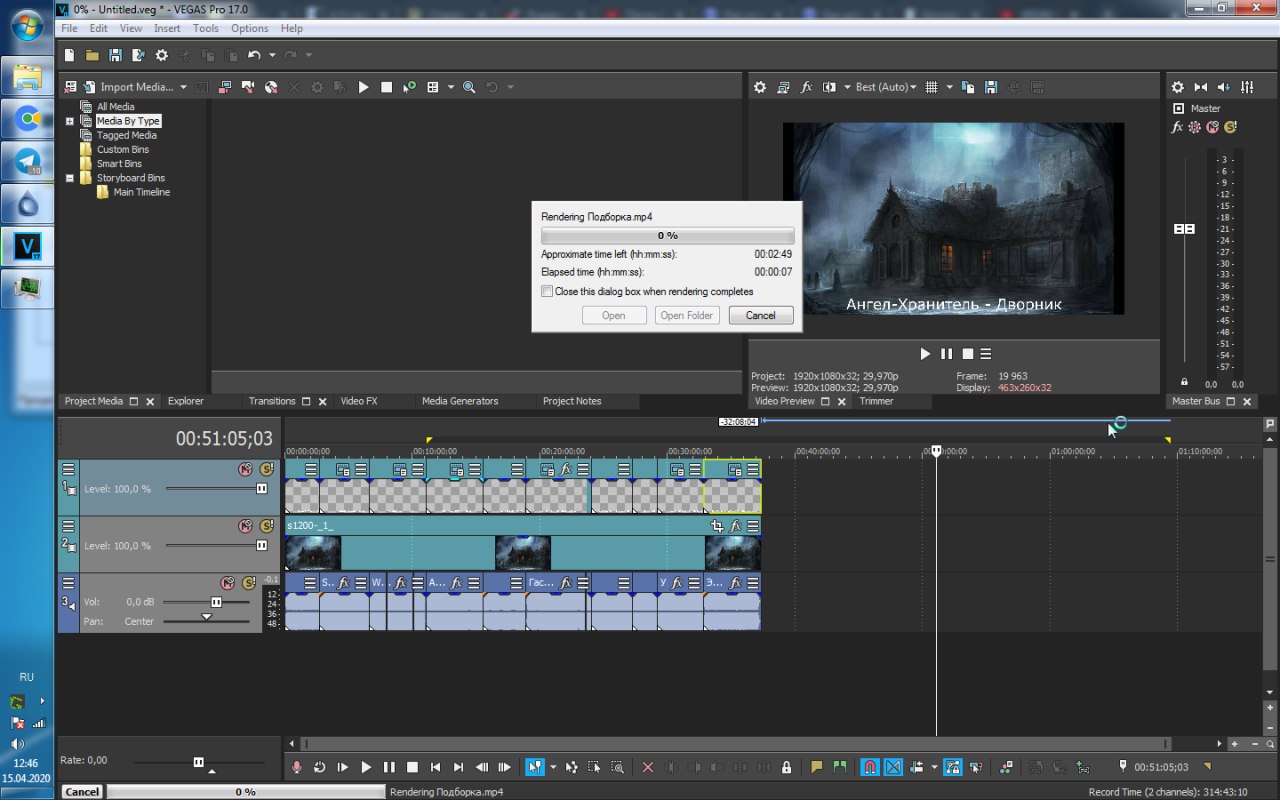This screenshot has width=1280, height=800.
Task: Toggle Loop Playback in timeline transport
Action: [319, 767]
